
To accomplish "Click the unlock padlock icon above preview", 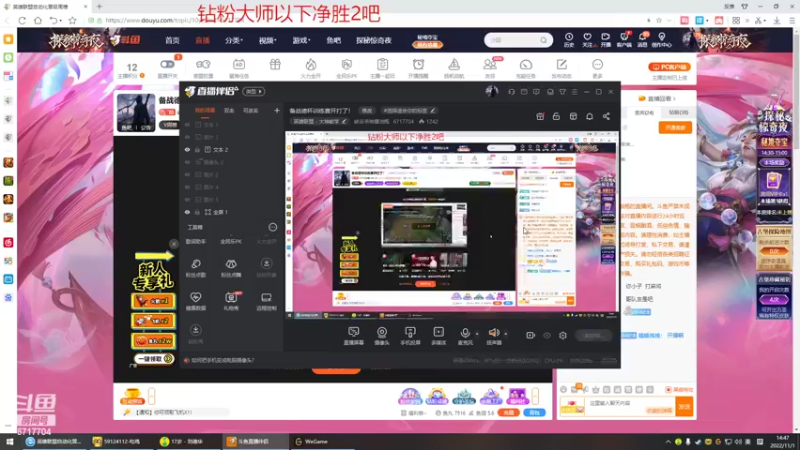I will pyautogui.click(x=556, y=116).
